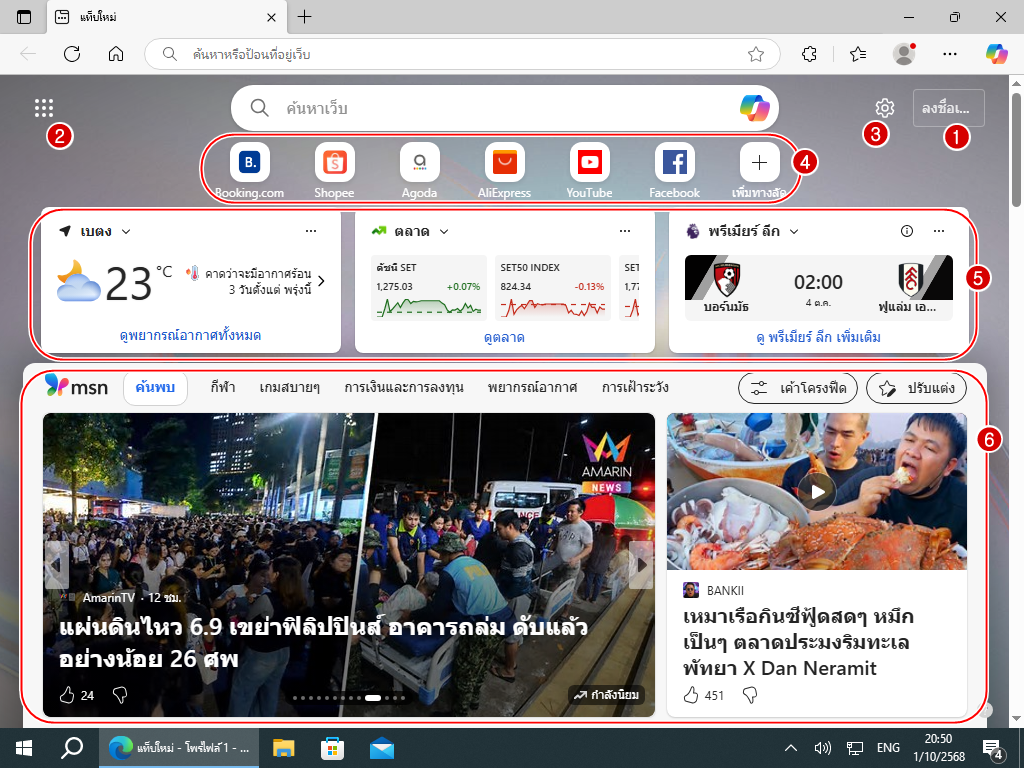Dislike the AmarinTV earthquake story
This screenshot has width=1024, height=768.
[120, 695]
